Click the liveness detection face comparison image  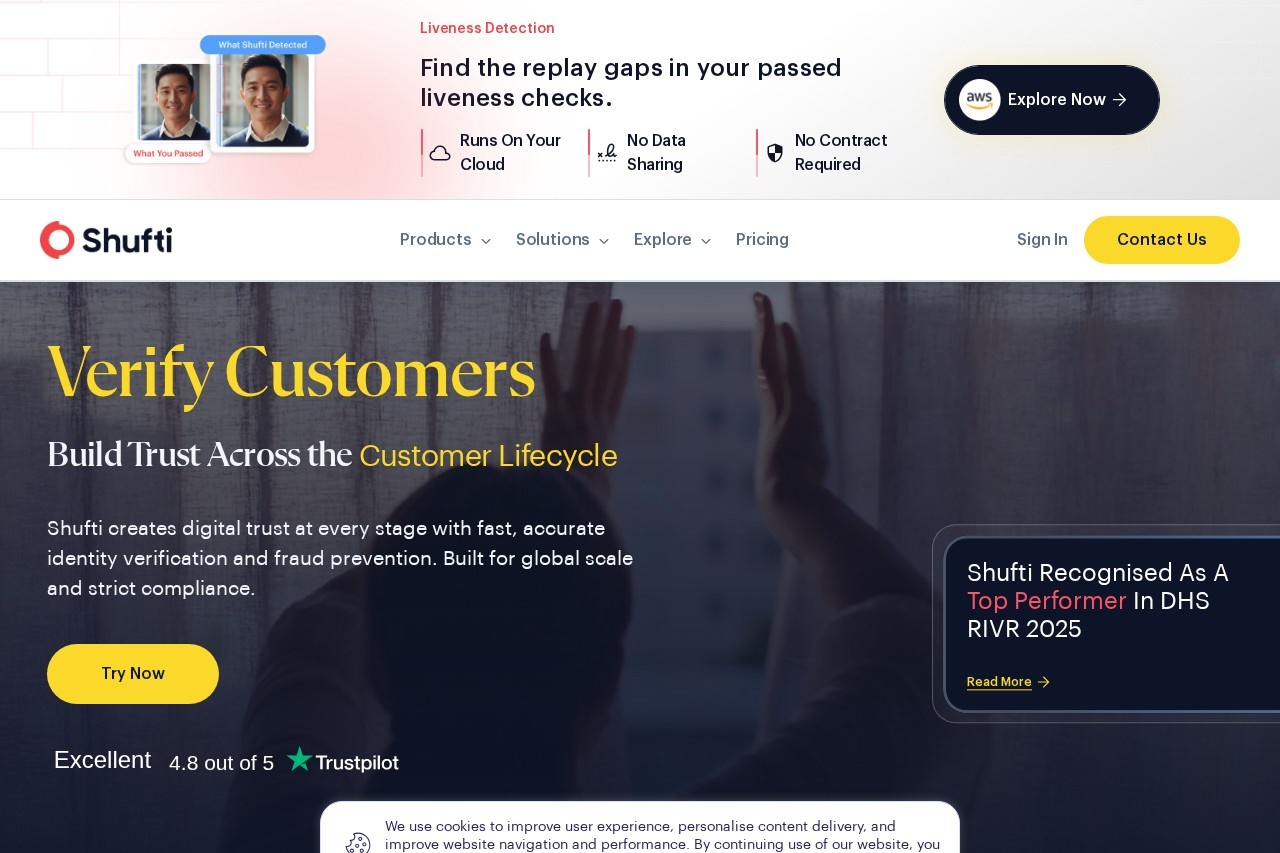(x=225, y=100)
